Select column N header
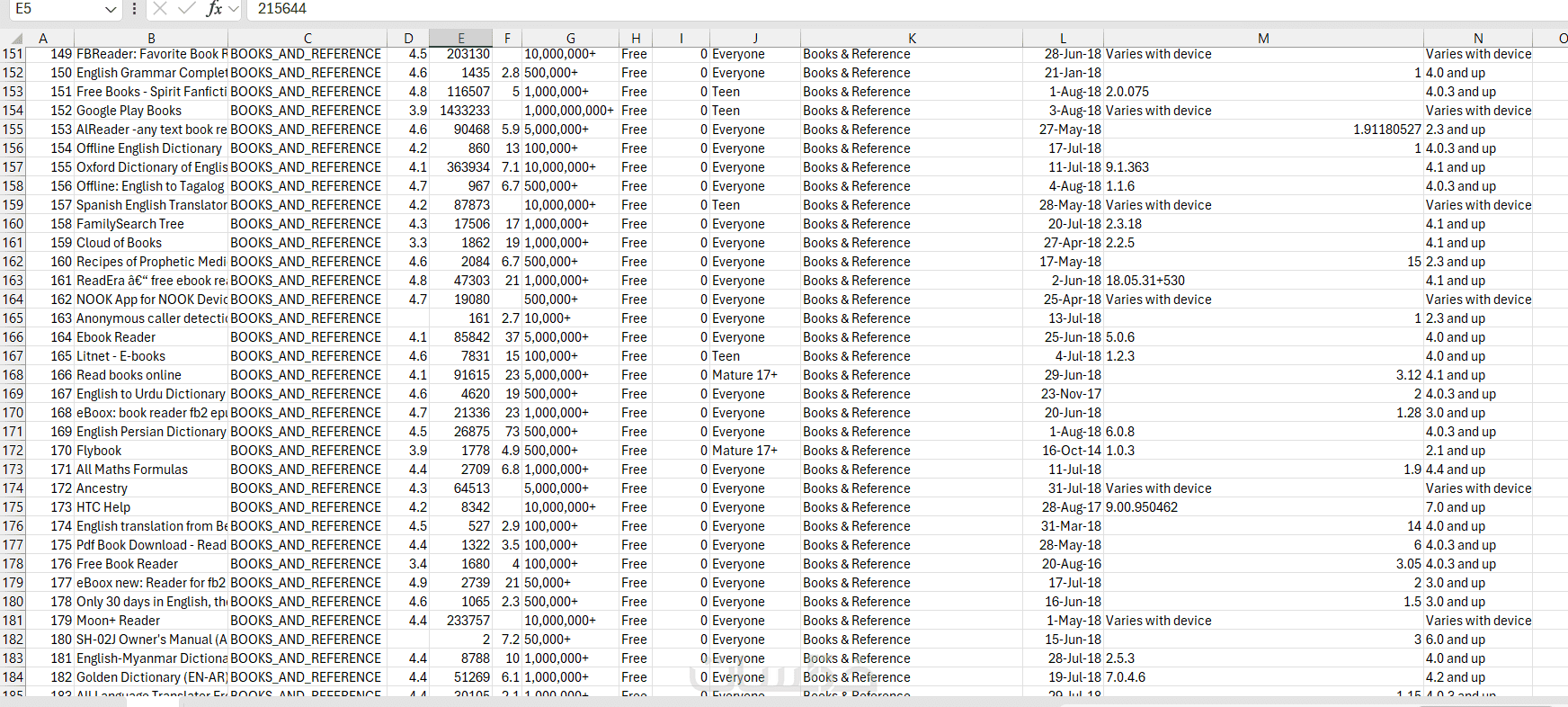 (x=1478, y=38)
